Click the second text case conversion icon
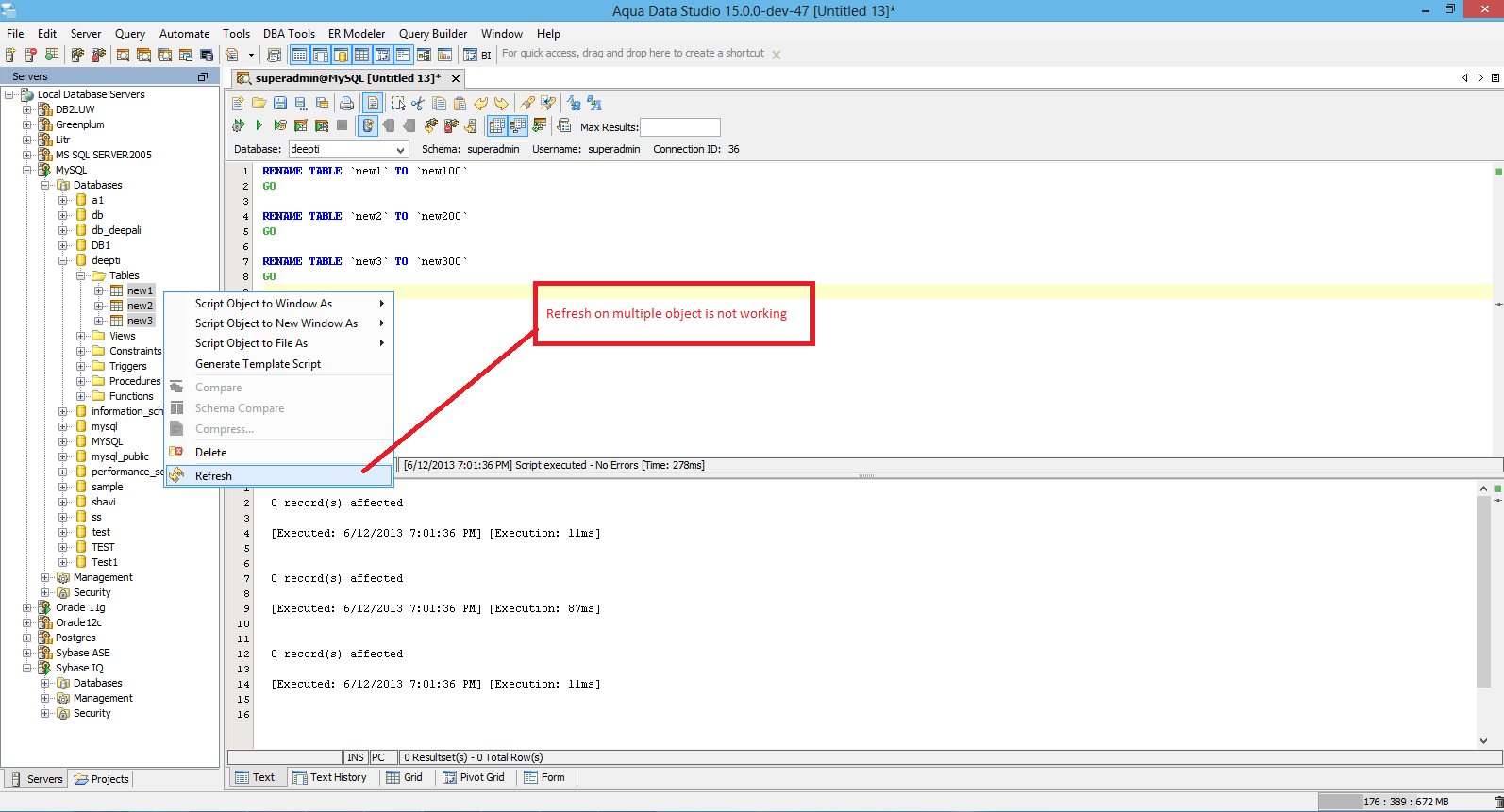Screen dimensions: 1504x812 coord(594,103)
